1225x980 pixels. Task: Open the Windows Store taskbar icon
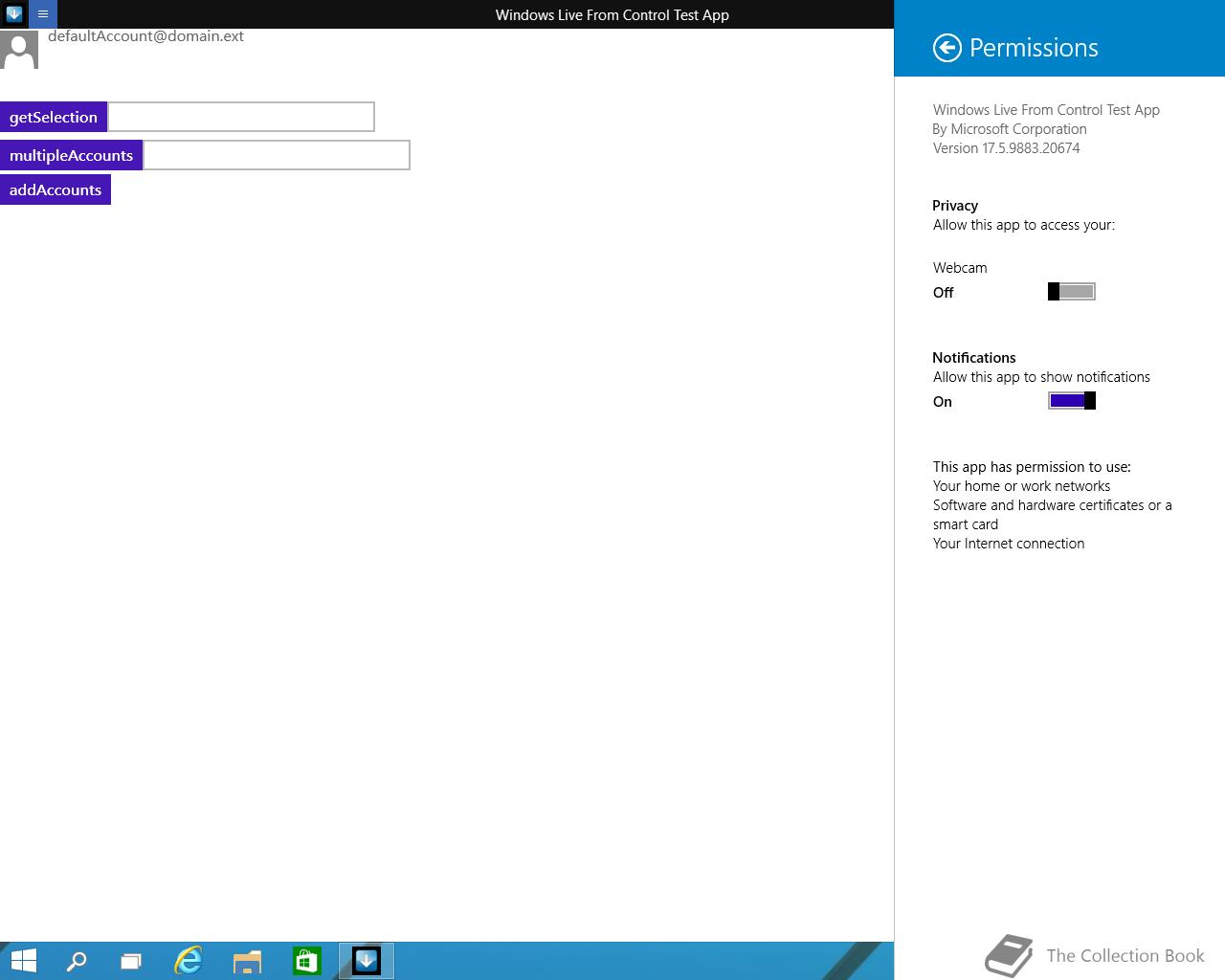tap(306, 960)
